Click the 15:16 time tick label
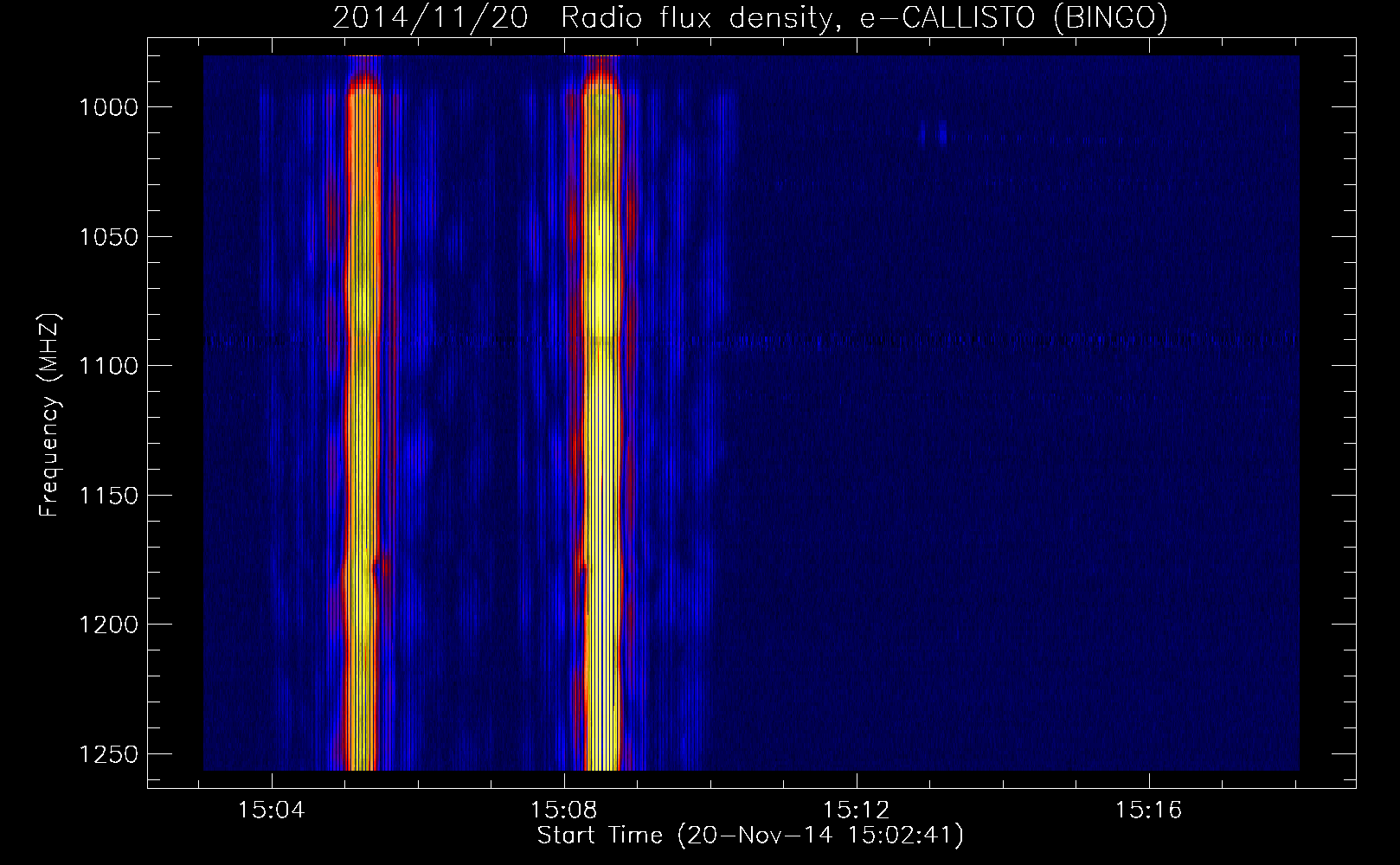Image resolution: width=1400 pixels, height=865 pixels. pyautogui.click(x=1148, y=811)
